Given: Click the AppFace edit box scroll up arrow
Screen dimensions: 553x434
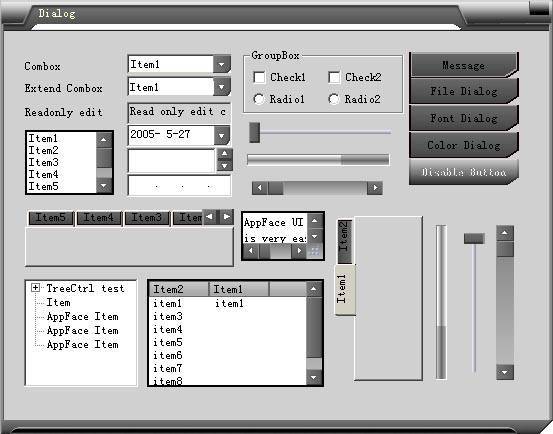Looking at the screenshot, I should [315, 221].
